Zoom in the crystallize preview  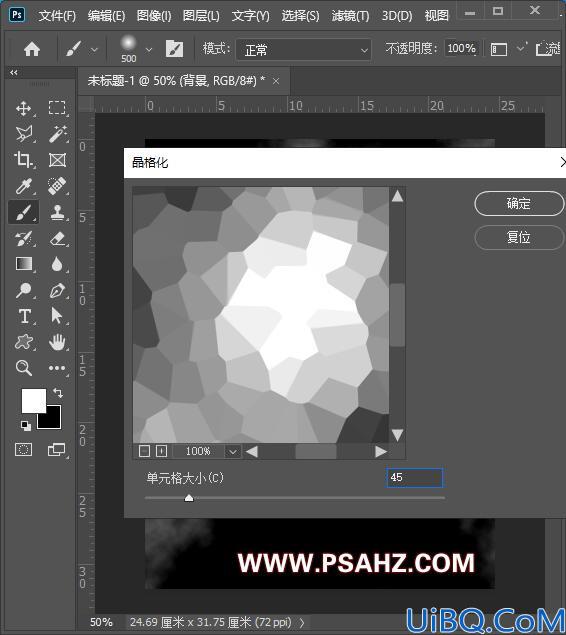coord(162,451)
